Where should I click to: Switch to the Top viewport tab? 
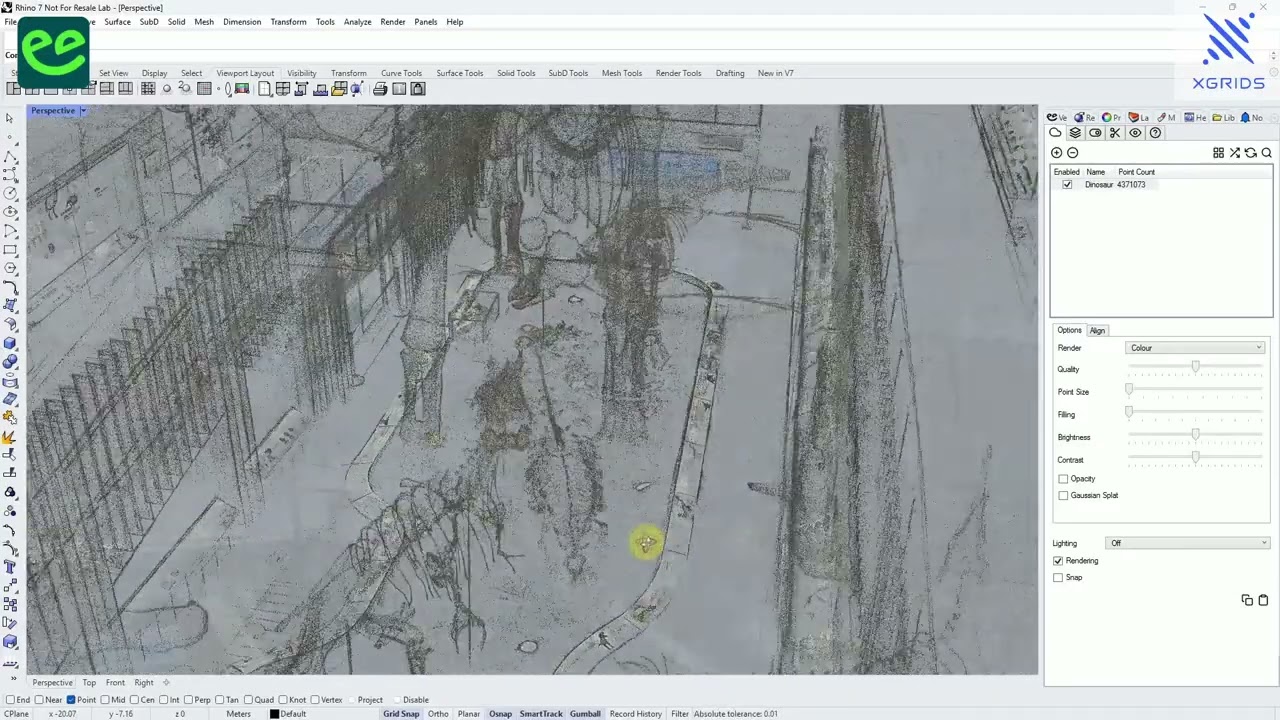[x=89, y=683]
